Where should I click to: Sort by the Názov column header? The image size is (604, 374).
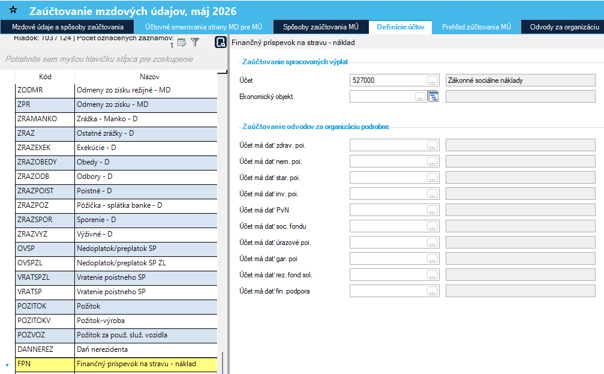tap(149, 77)
